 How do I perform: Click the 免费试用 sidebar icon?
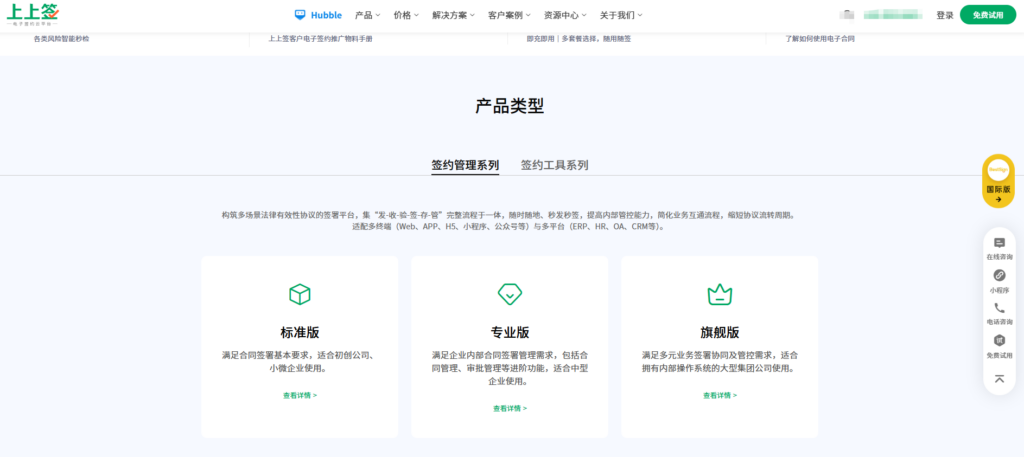(999, 341)
